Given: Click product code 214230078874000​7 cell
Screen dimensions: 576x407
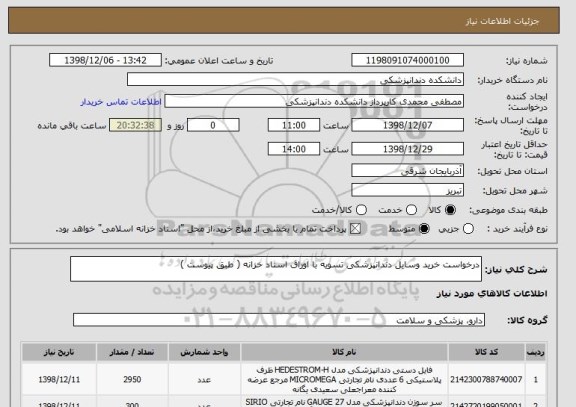Looking at the screenshot, I should tap(486, 379).
